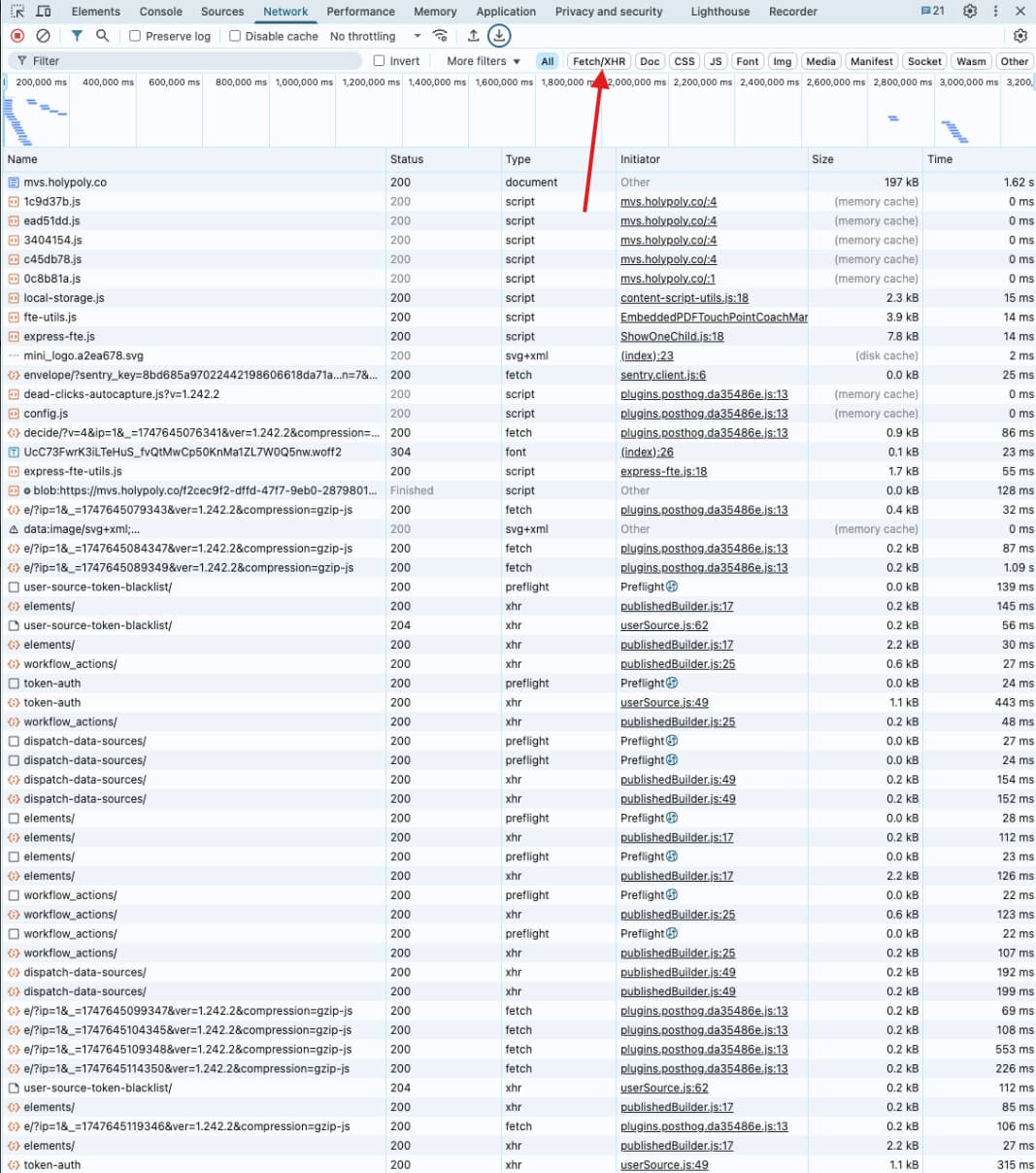Show the 21 console issues badge
Screen dimensions: 1036x1173
click(932, 12)
